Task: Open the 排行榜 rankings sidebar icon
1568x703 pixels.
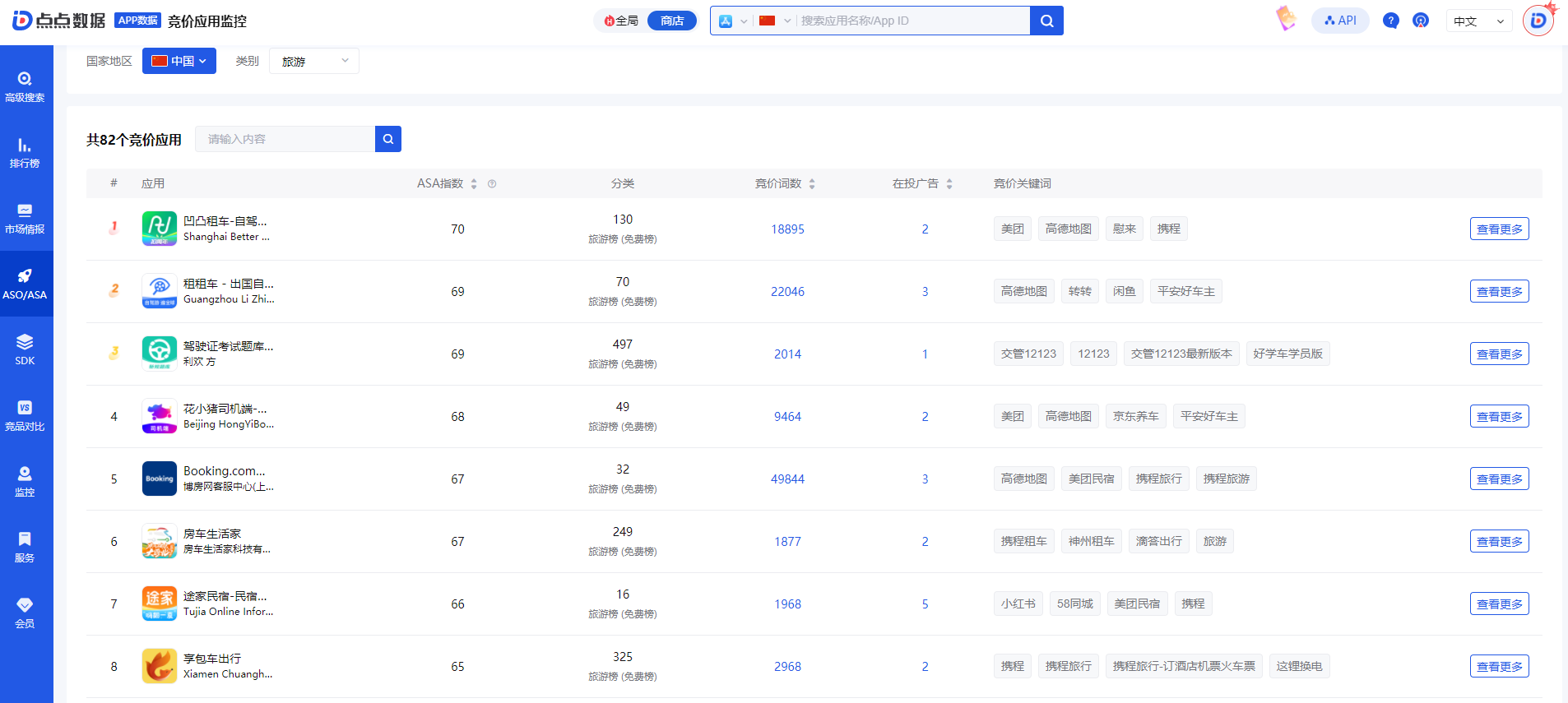Action: (x=25, y=152)
